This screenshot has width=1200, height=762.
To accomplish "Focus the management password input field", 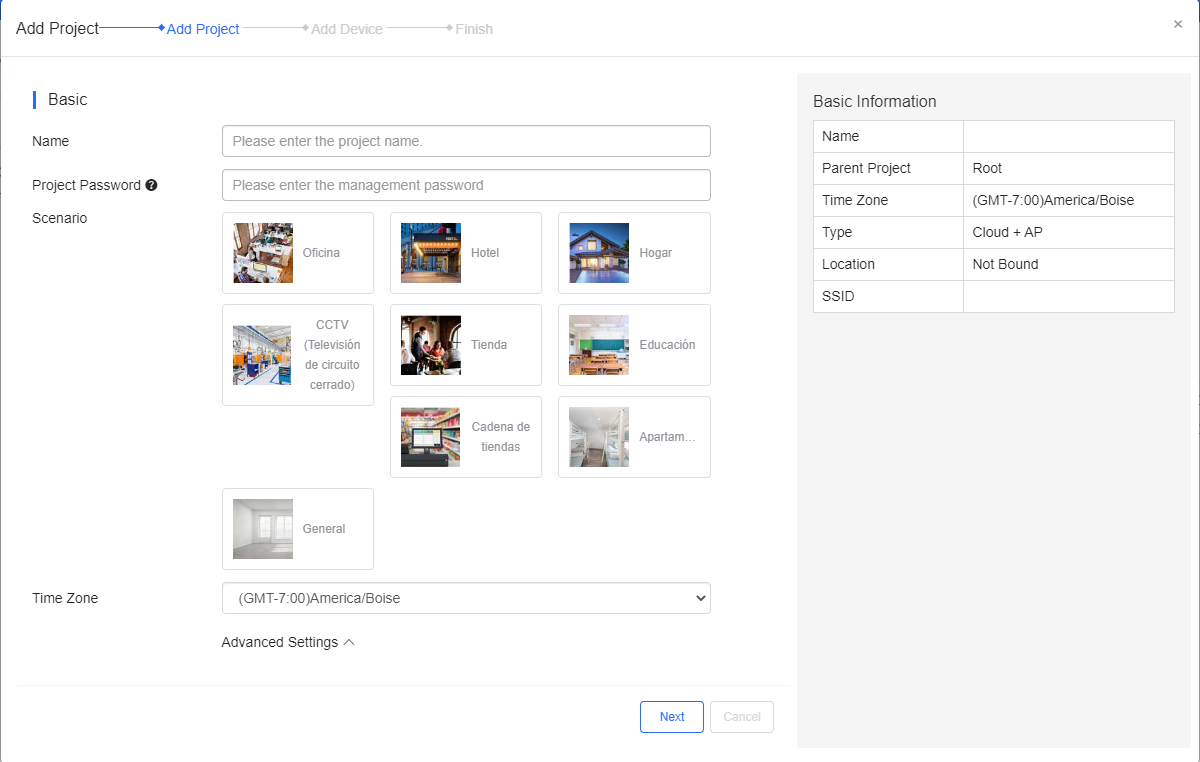I will tap(466, 185).
